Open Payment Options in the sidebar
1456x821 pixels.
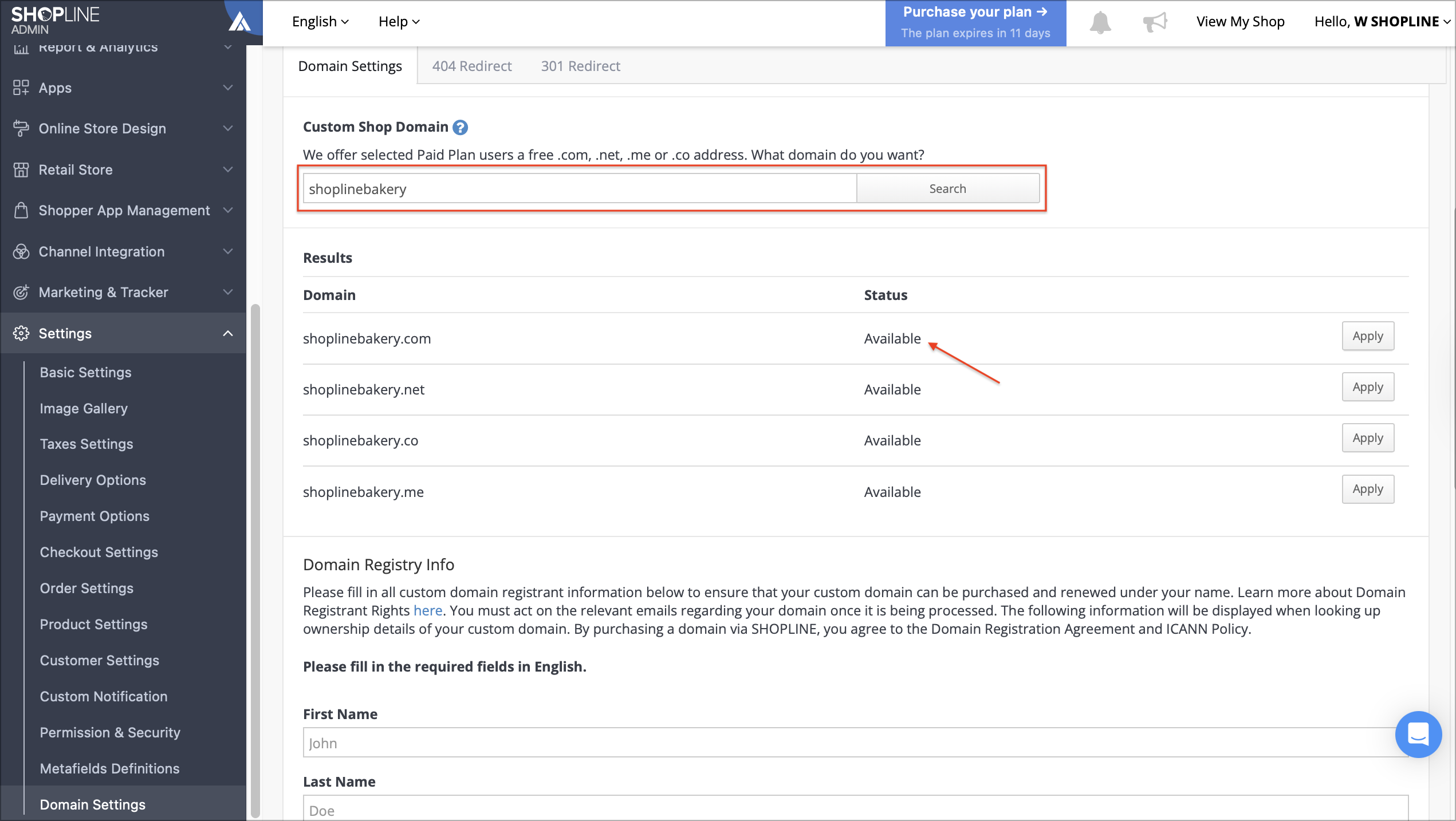click(95, 516)
